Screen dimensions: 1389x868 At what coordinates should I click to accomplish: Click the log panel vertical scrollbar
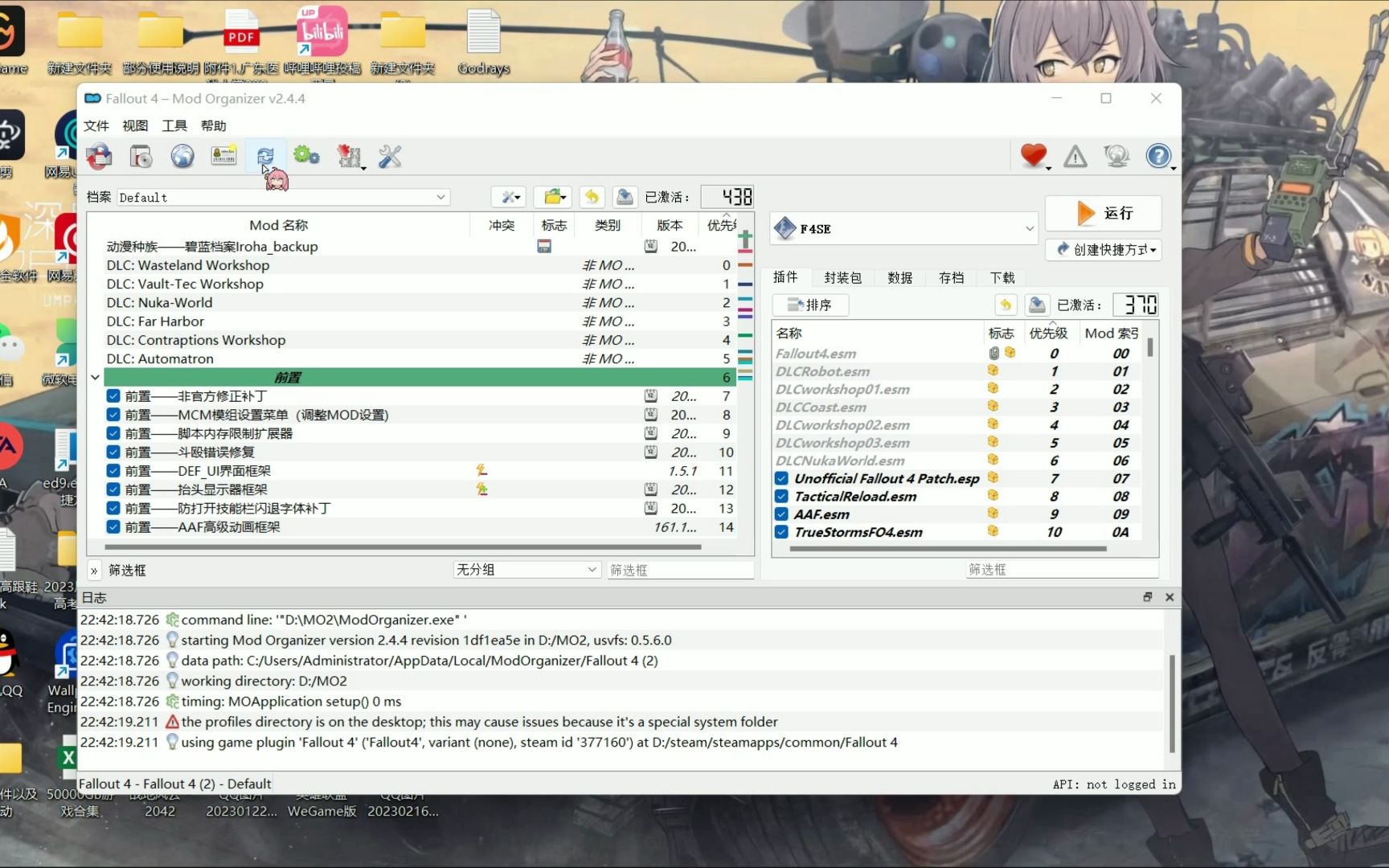tap(1172, 703)
